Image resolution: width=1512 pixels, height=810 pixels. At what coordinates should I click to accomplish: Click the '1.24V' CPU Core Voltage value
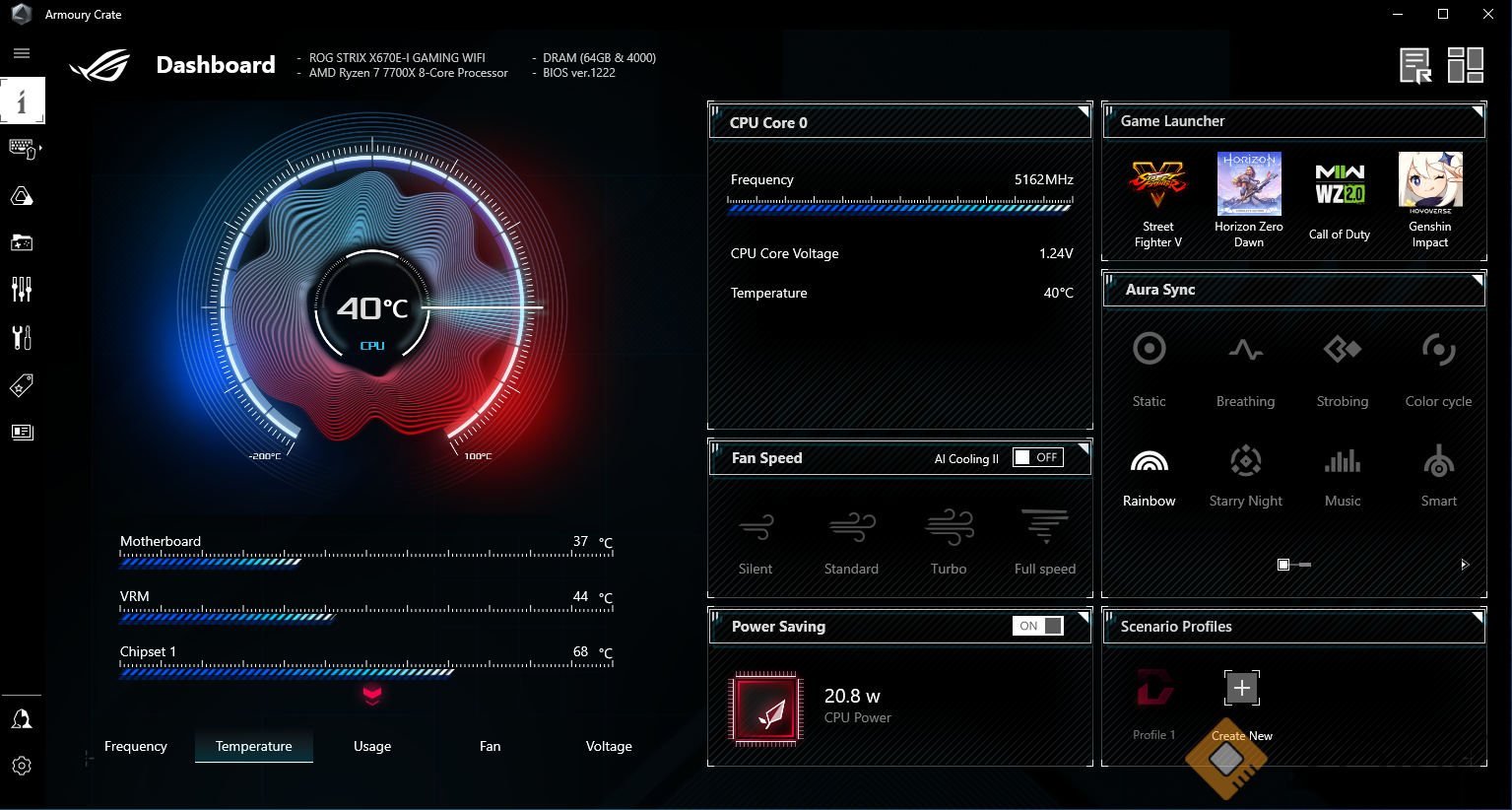pyautogui.click(x=1056, y=253)
